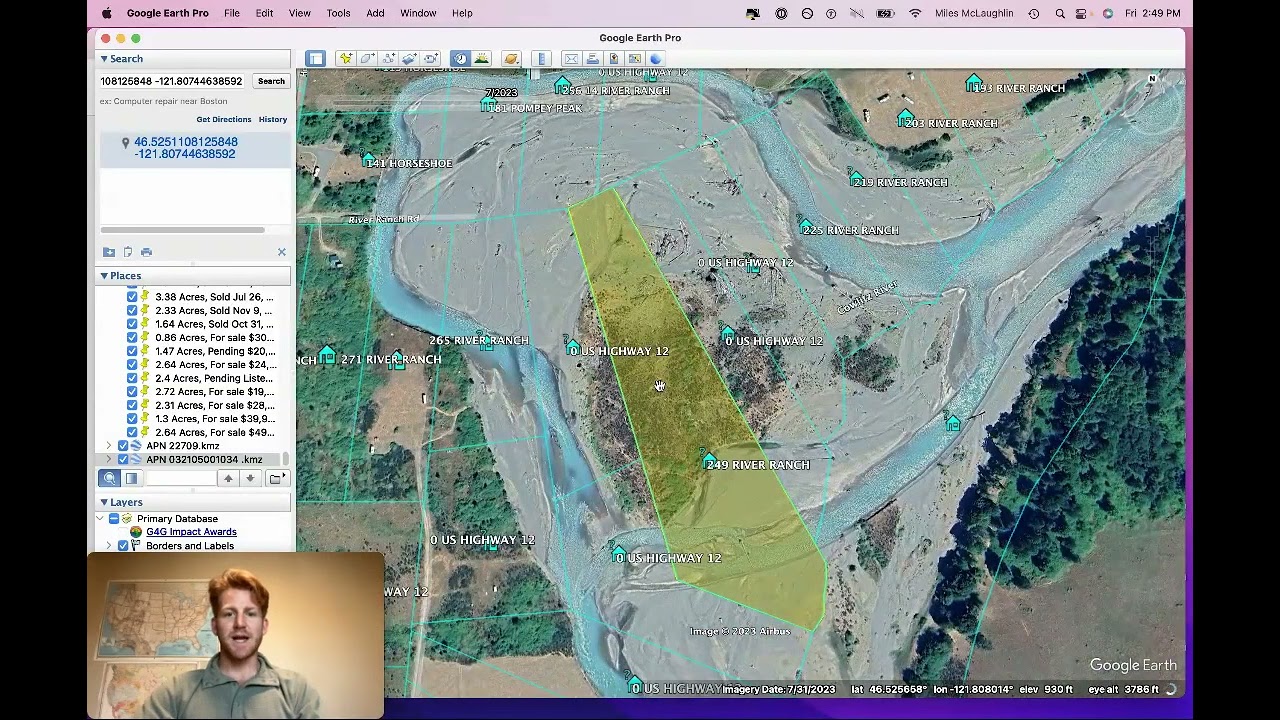
Task: Click the search results add-folder icon
Action: [x=109, y=252]
